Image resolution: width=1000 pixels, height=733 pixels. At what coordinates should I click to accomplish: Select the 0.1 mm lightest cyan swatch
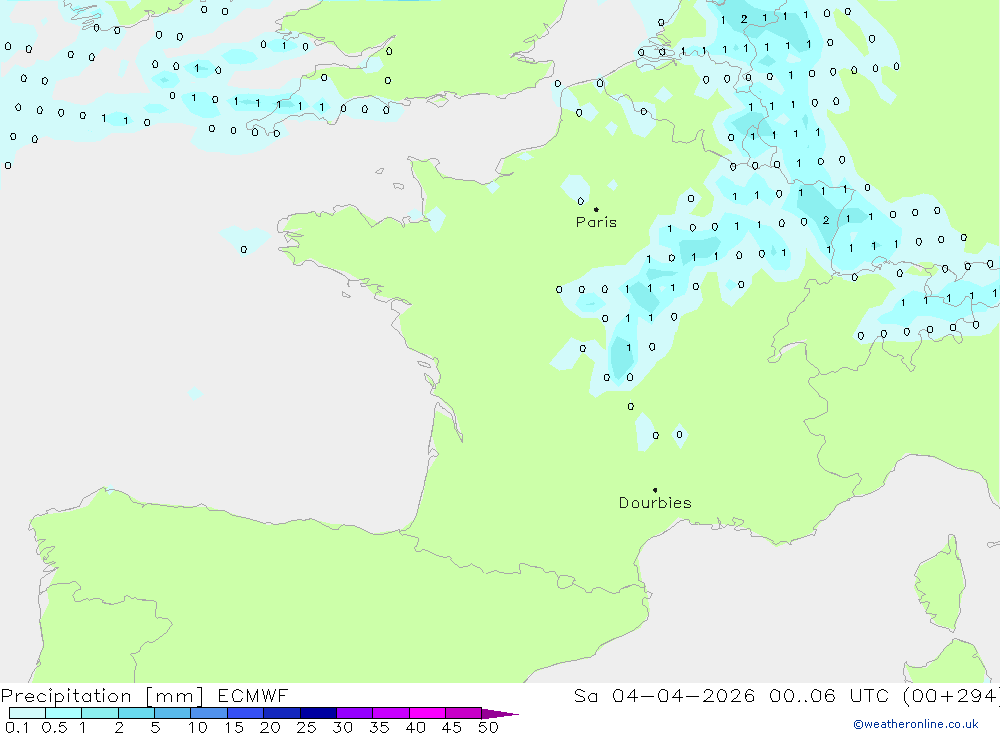coord(27,713)
